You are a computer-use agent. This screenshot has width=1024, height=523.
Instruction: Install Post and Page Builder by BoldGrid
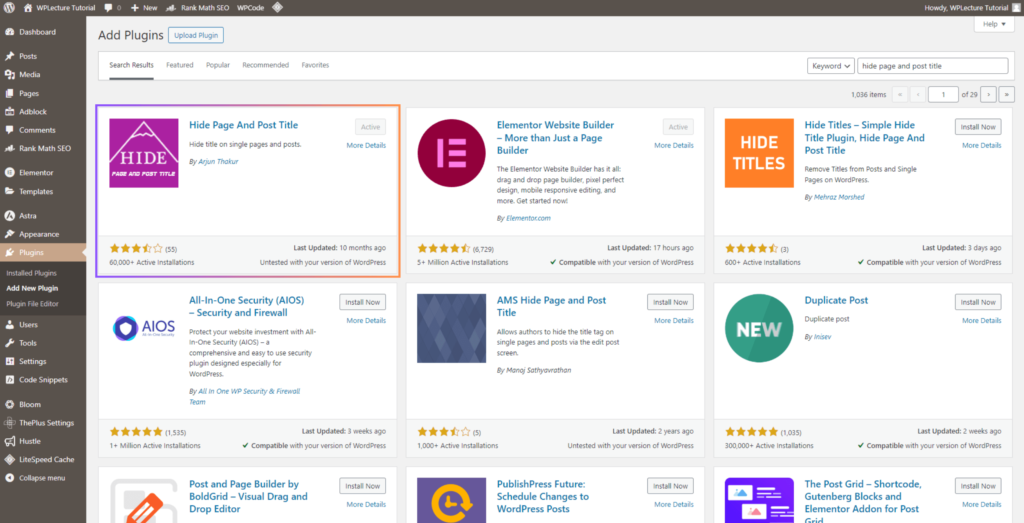362,486
